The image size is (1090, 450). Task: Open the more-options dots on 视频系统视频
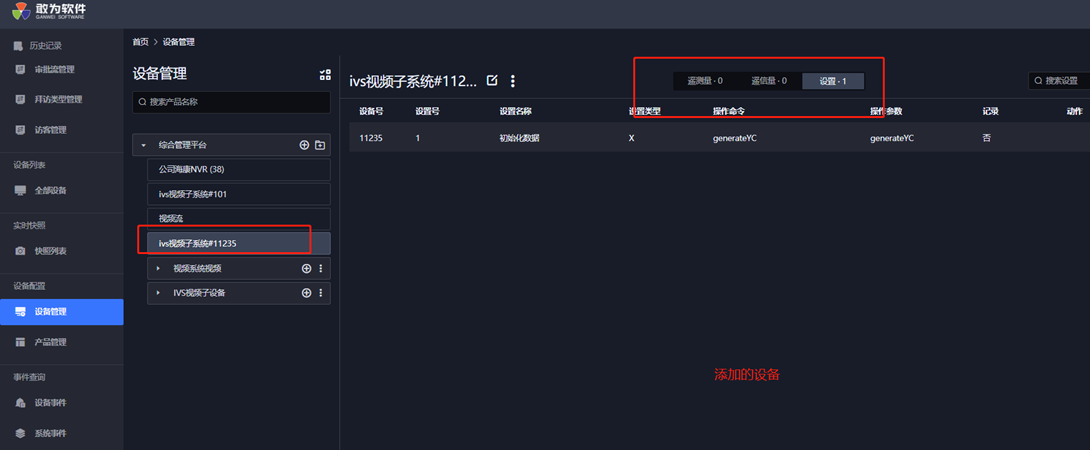[x=320, y=268]
